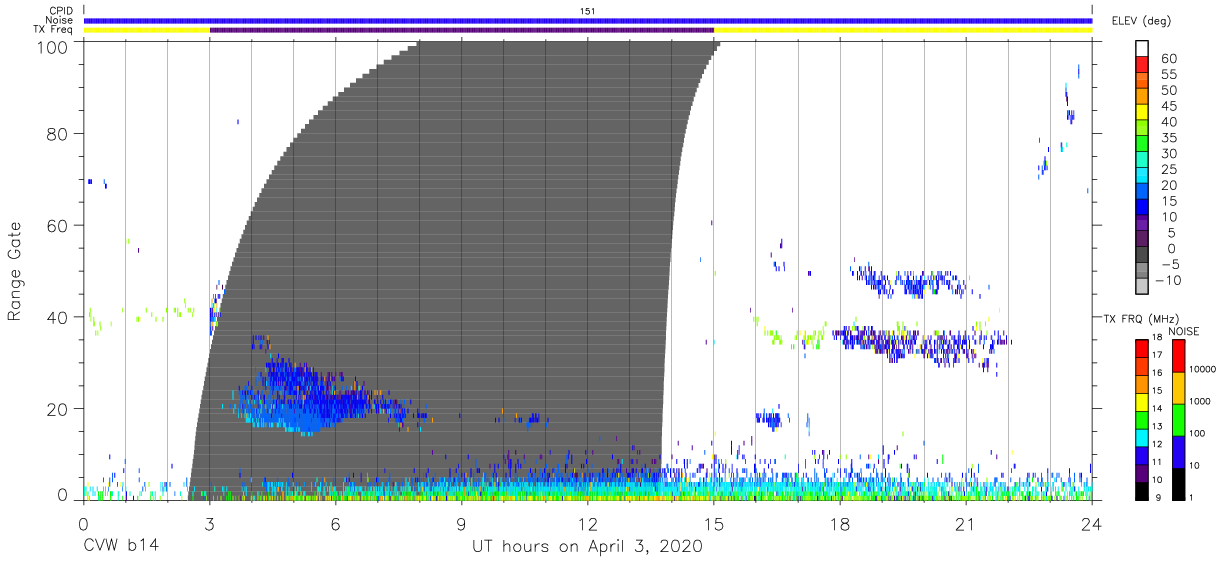1228x567 pixels.
Task: Select the CVW b14 radar label
Action: [x=120, y=547]
